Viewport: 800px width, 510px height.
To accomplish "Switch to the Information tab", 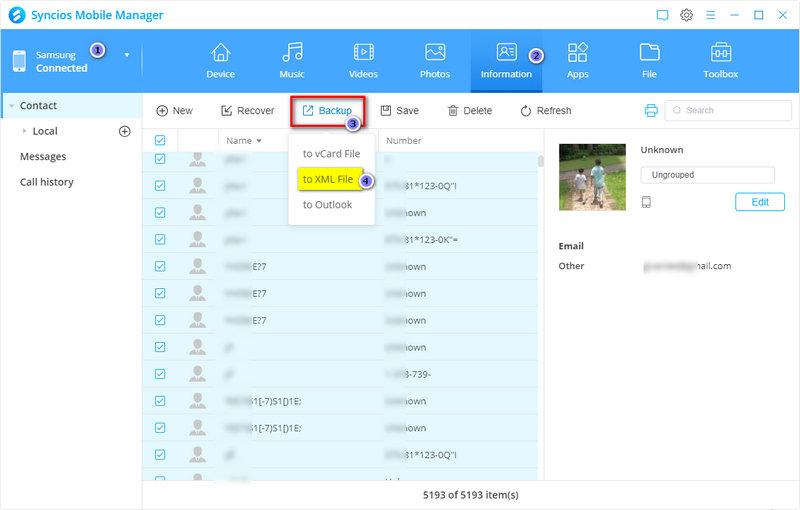I will (506, 61).
